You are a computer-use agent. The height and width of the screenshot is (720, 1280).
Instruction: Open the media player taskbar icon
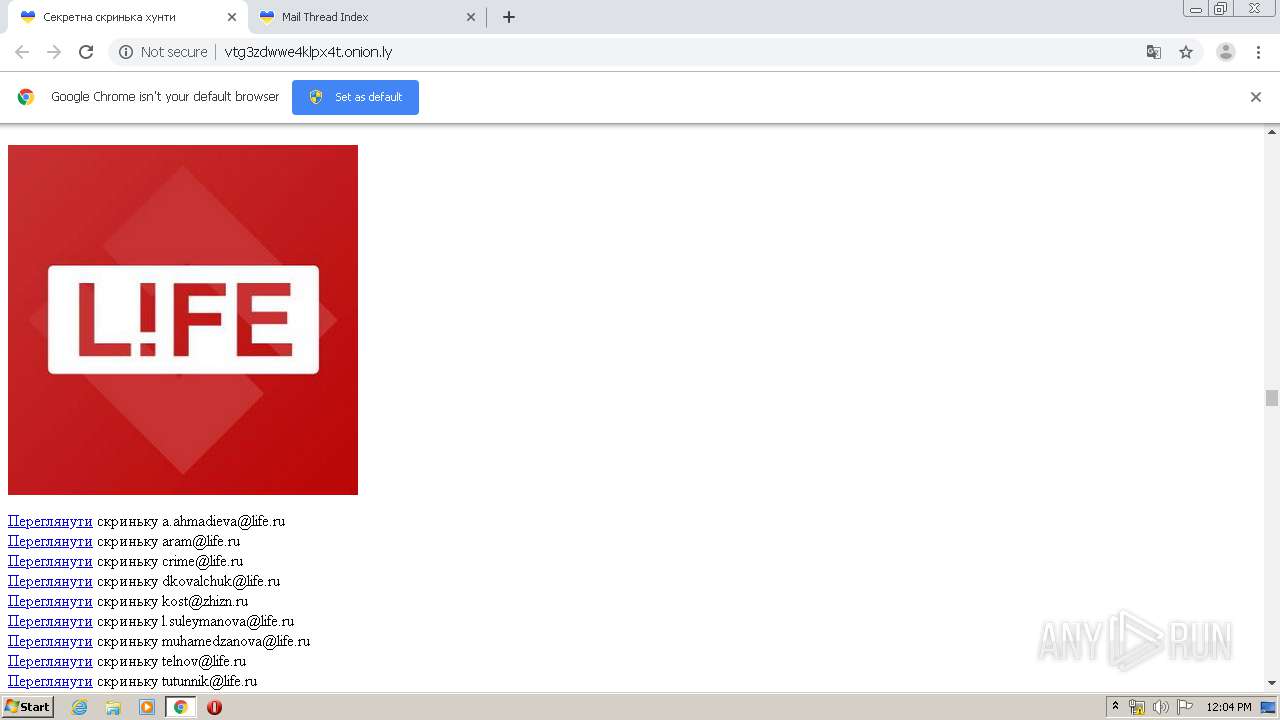147,707
